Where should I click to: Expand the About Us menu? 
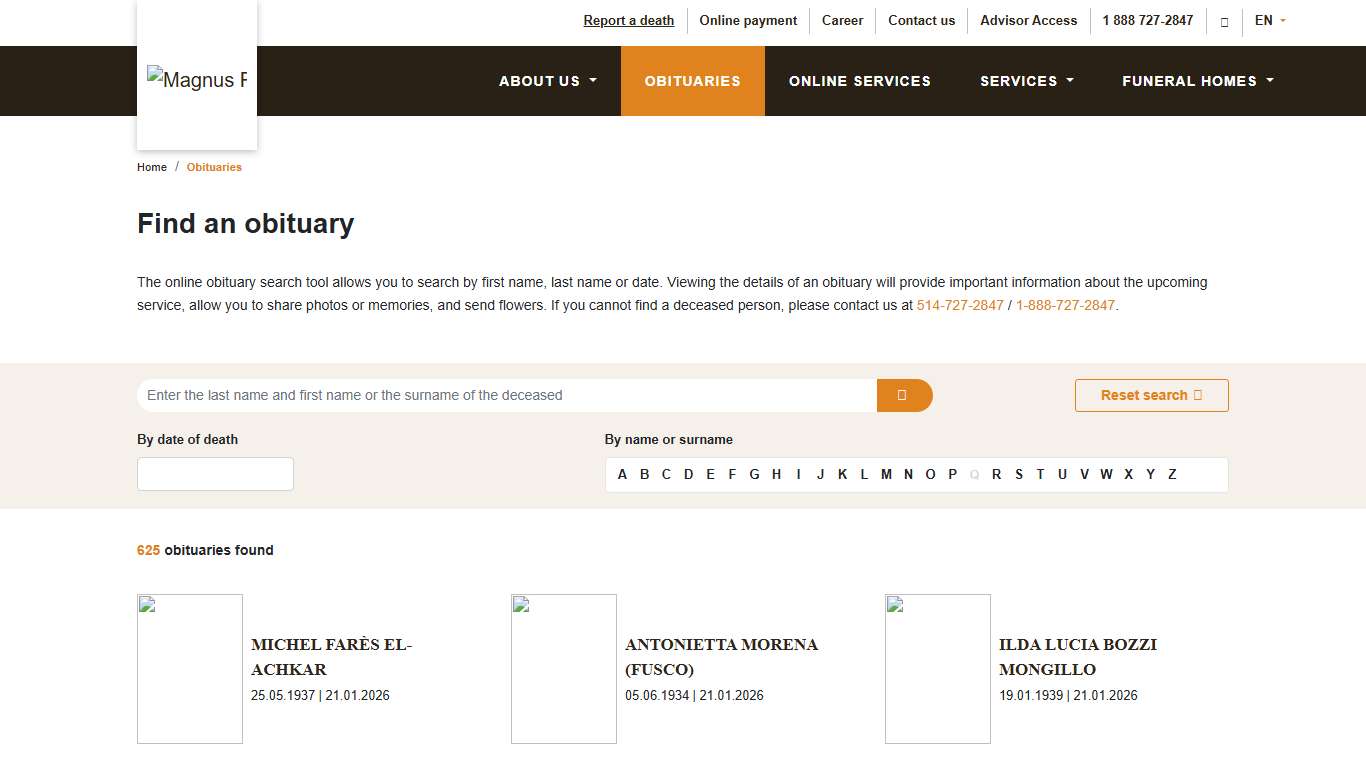click(x=547, y=81)
